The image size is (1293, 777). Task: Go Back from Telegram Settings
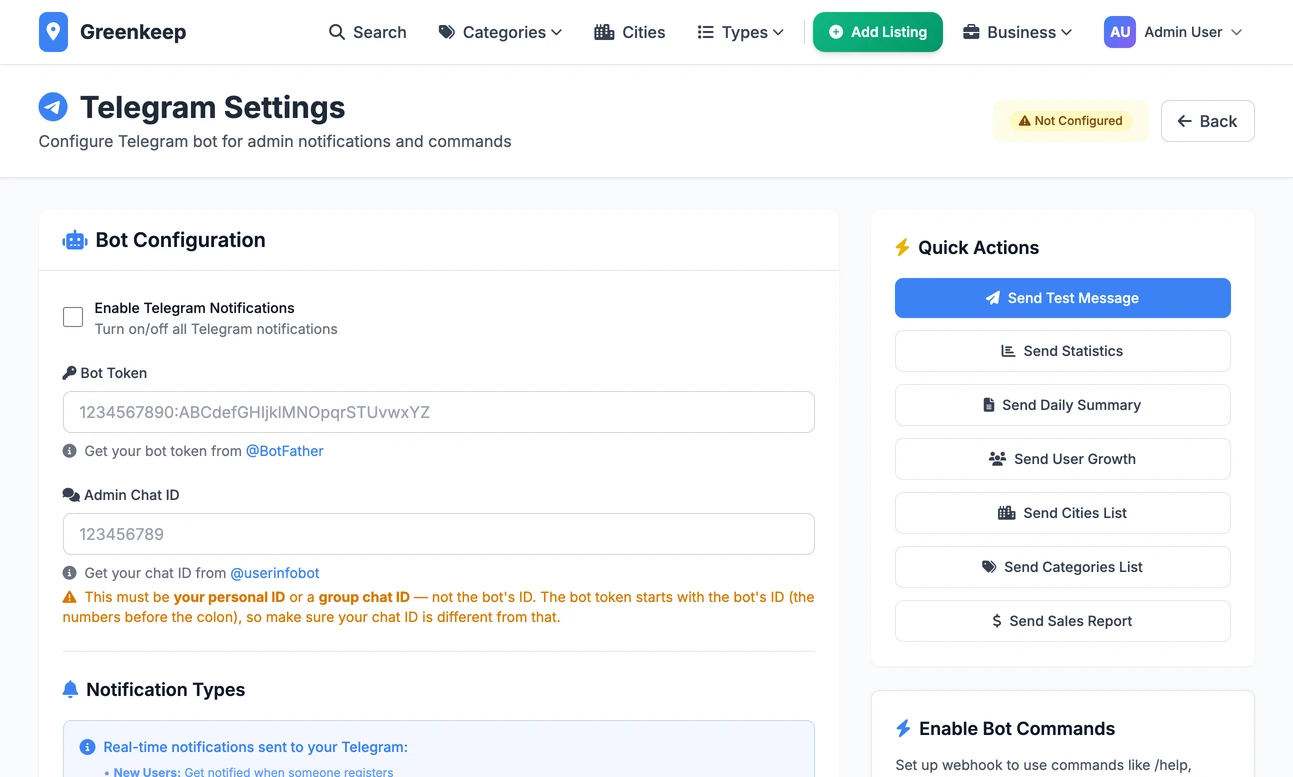(x=1207, y=121)
